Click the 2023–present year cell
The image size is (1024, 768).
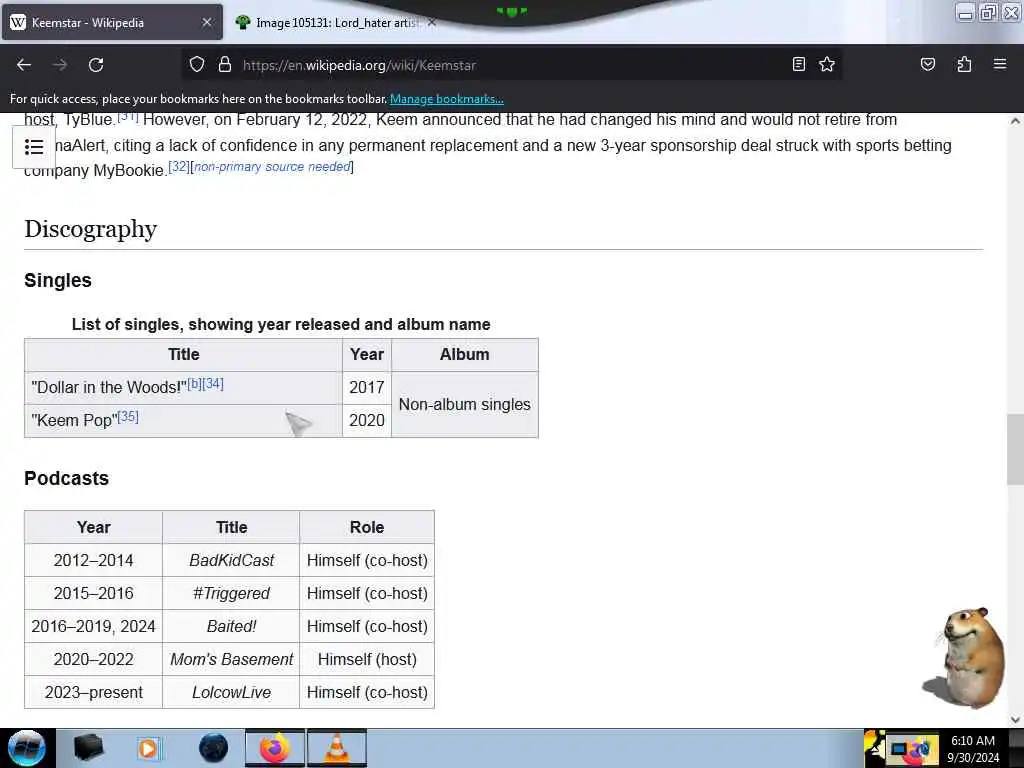(93, 692)
